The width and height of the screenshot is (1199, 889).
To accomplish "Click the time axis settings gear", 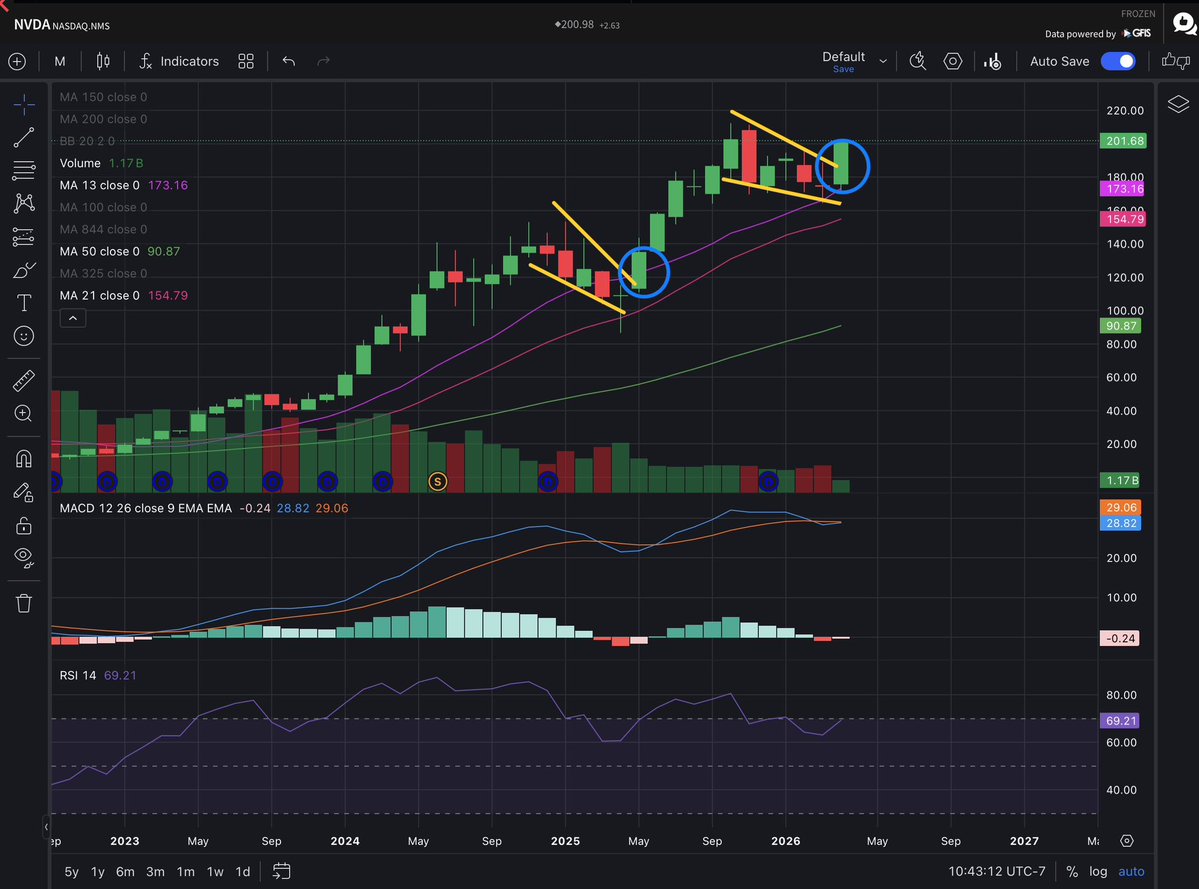I will tap(1126, 841).
